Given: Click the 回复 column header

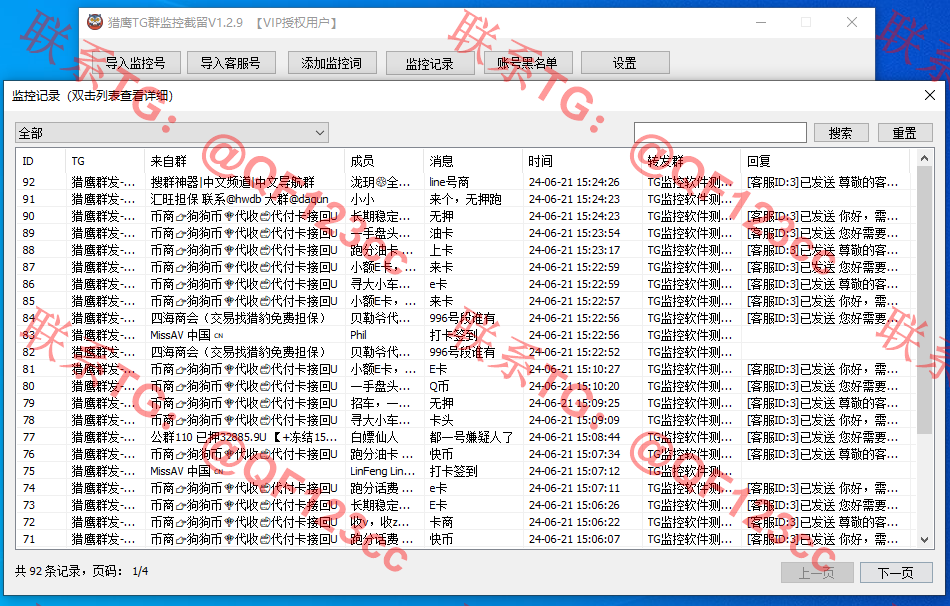Looking at the screenshot, I should pos(825,161).
